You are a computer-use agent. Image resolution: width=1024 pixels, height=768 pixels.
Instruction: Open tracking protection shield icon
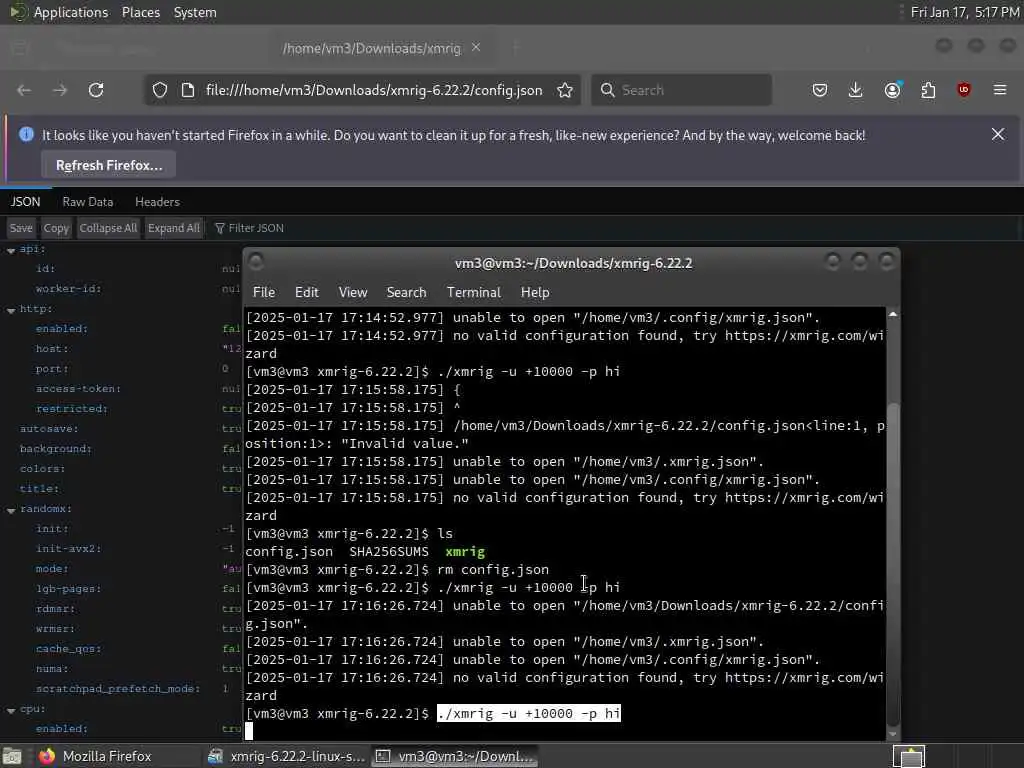(x=160, y=90)
